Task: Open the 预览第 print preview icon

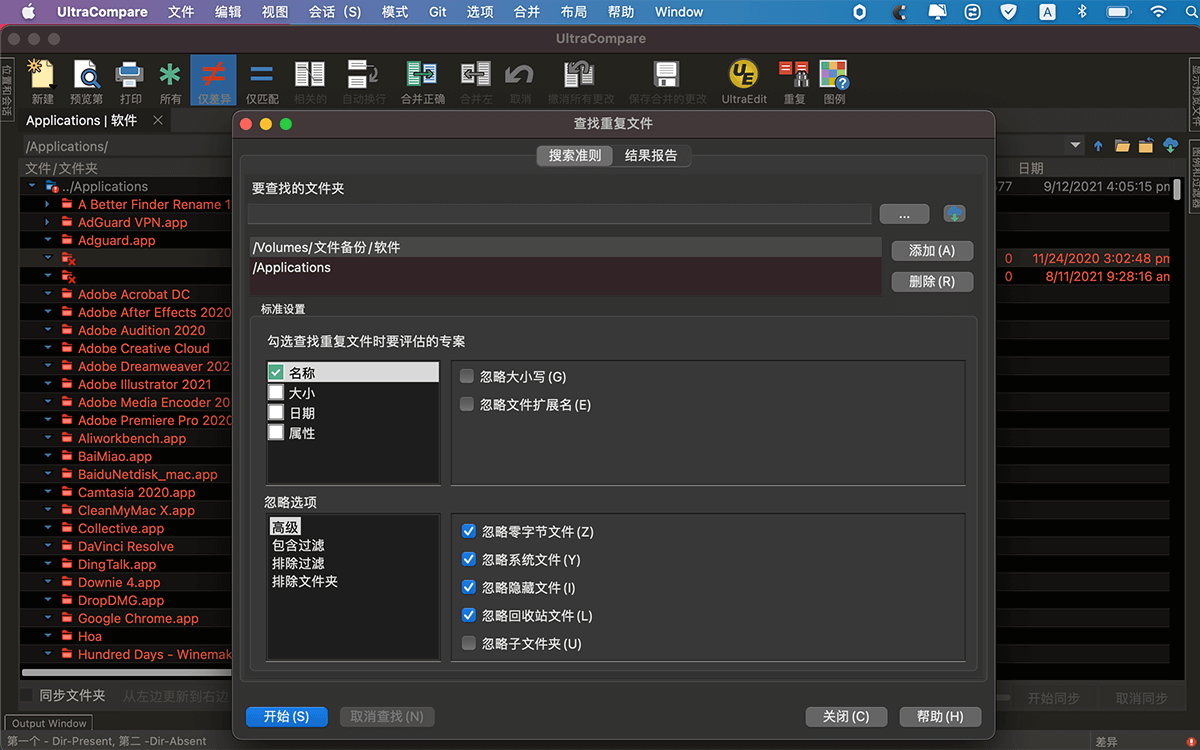Action: (x=86, y=75)
